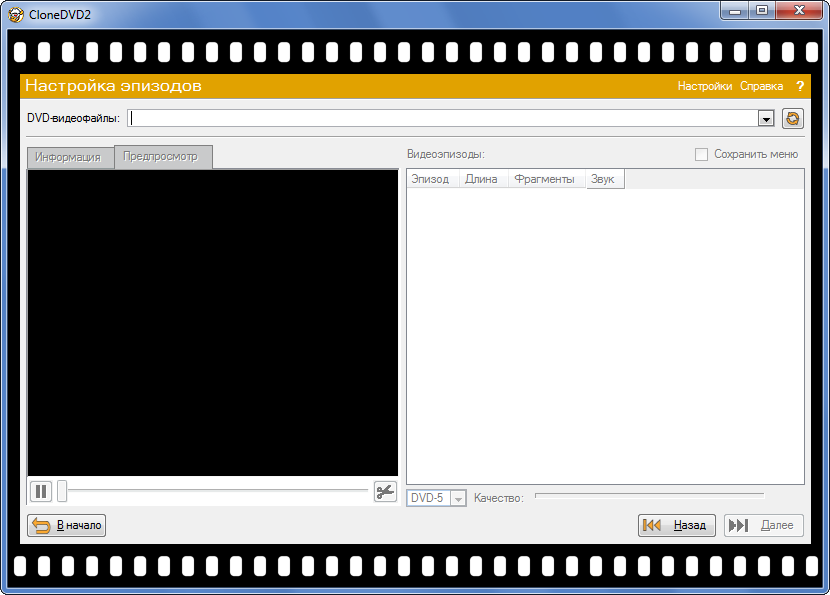Open Настройки in the header

pos(704,86)
